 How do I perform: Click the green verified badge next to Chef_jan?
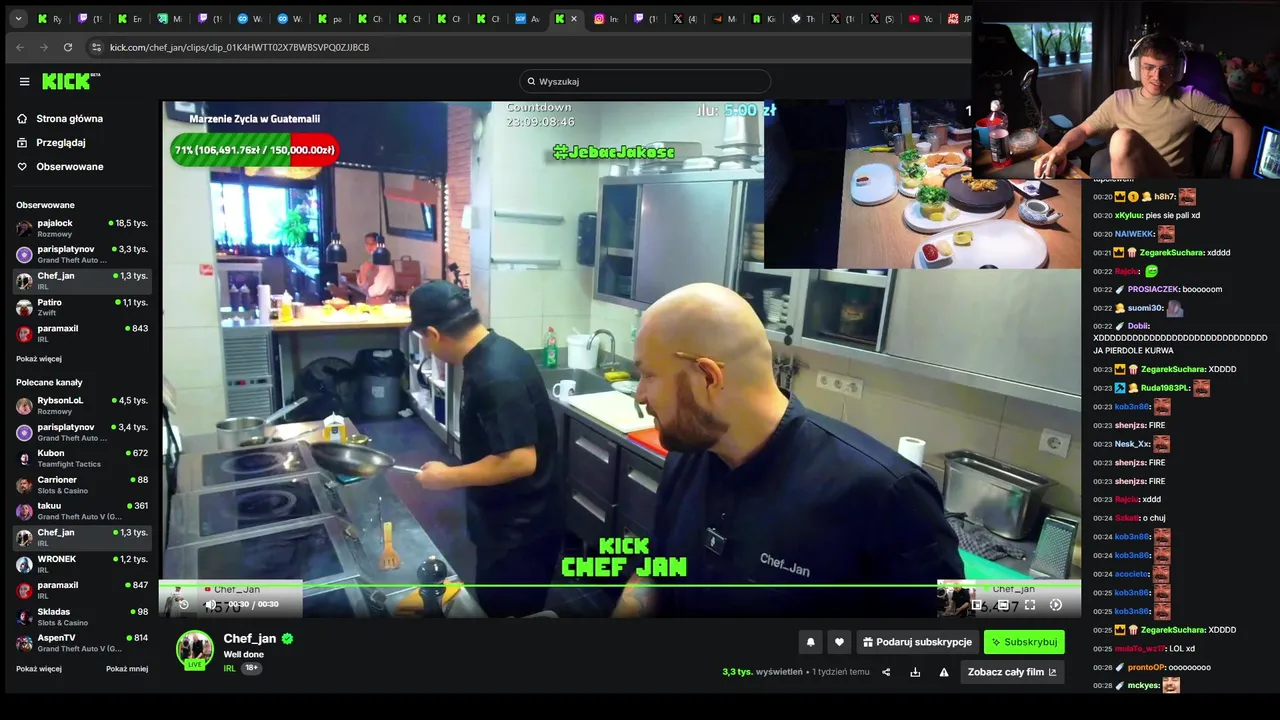287,638
